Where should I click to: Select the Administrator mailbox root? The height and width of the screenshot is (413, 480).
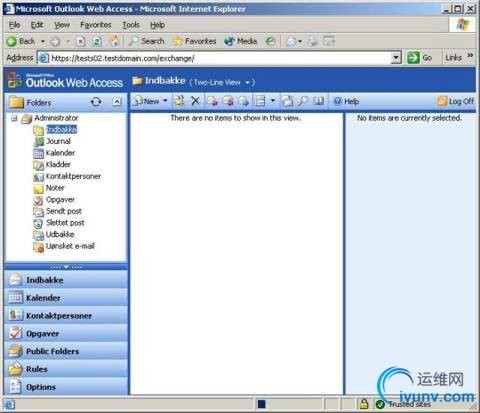[56, 118]
